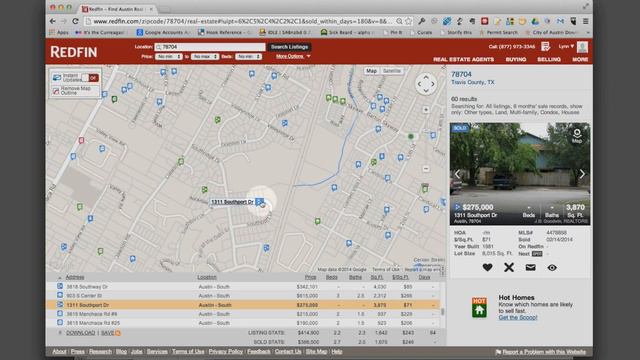The height and width of the screenshot is (360, 640).
Task: Show the previous listing photo arrow
Action: pos(458,174)
